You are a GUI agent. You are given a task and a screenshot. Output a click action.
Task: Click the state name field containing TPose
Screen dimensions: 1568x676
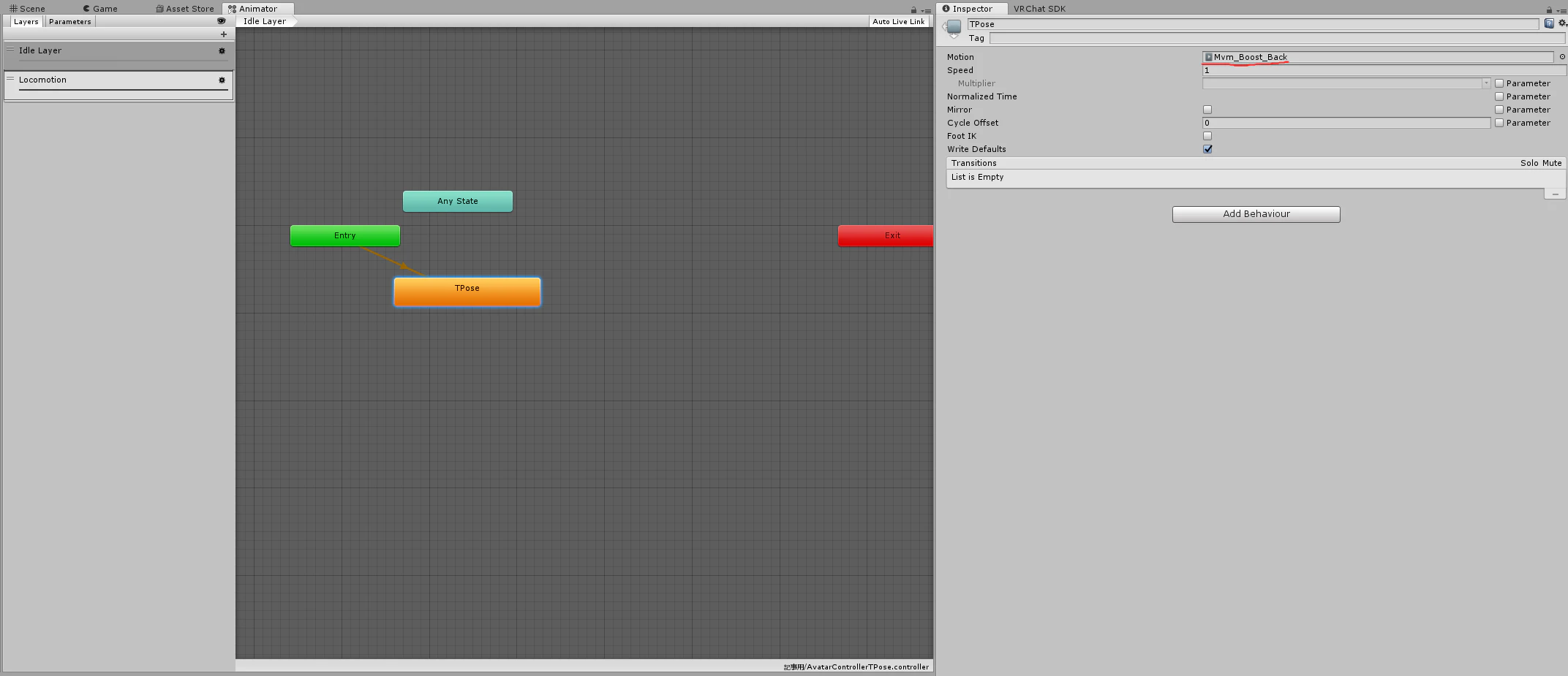click(1253, 24)
